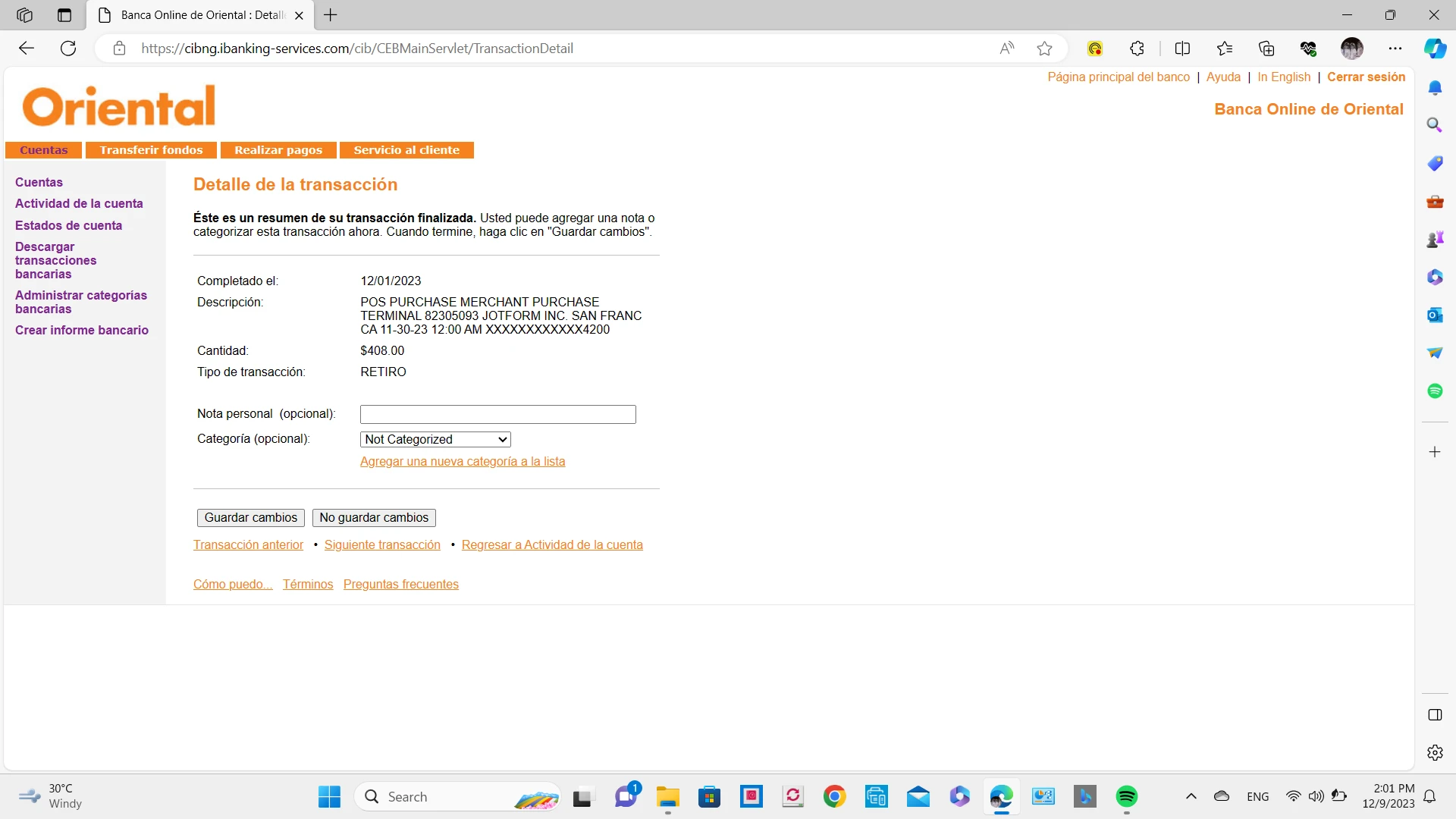Open the Grammarly extension icon
The width and height of the screenshot is (1456, 819).
coord(1094,48)
